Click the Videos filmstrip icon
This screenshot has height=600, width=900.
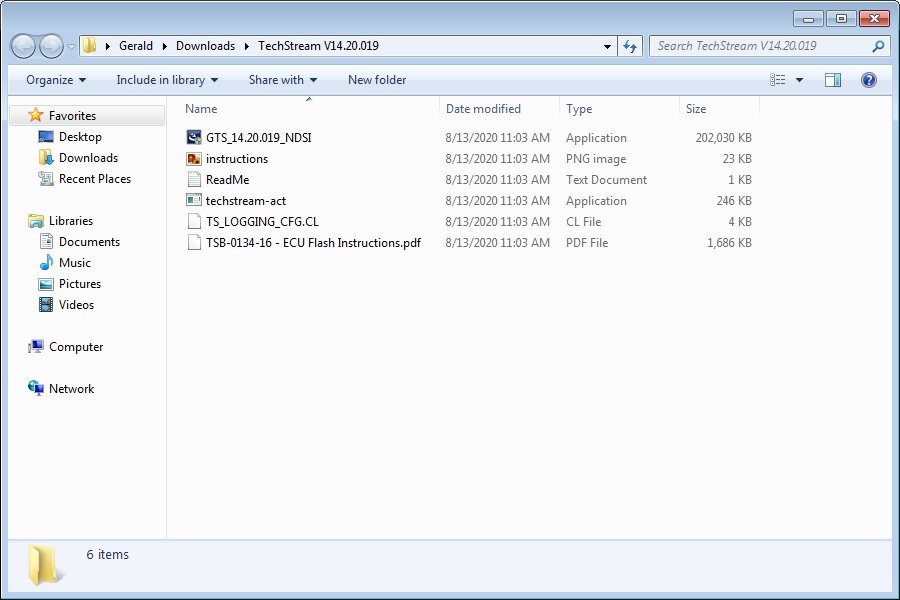(46, 304)
